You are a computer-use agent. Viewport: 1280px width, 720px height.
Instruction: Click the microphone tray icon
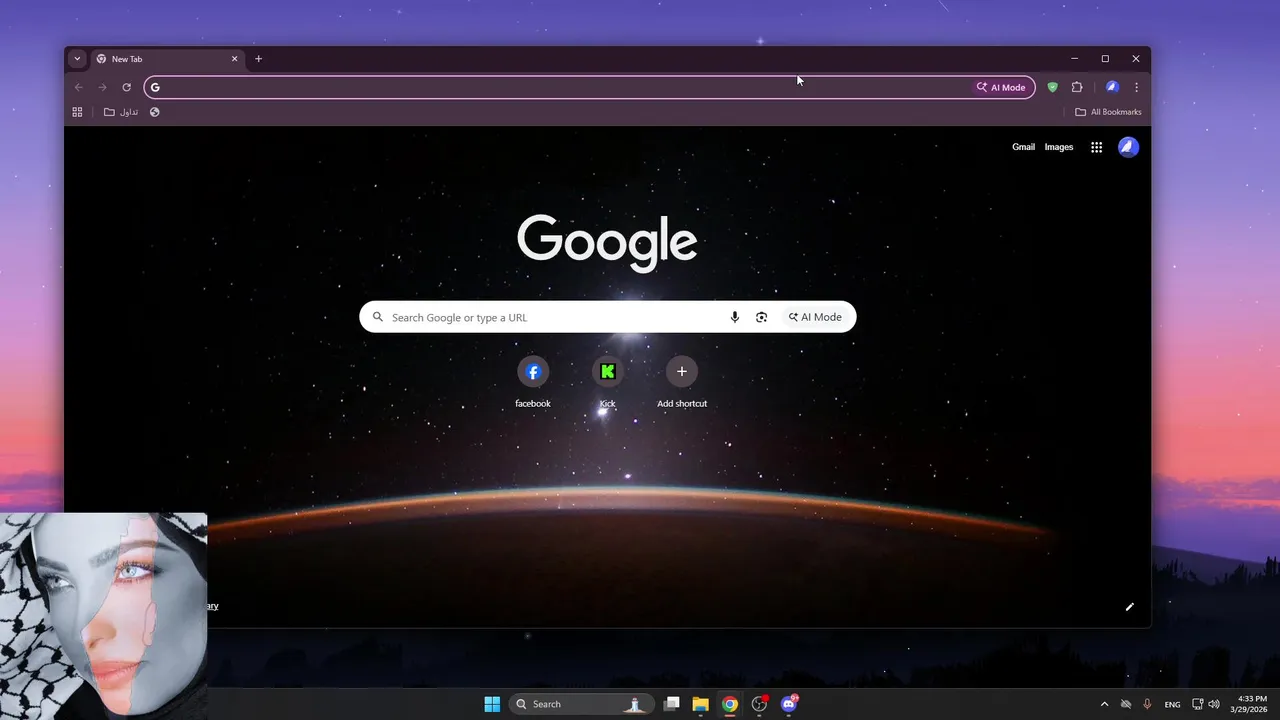tap(1147, 704)
